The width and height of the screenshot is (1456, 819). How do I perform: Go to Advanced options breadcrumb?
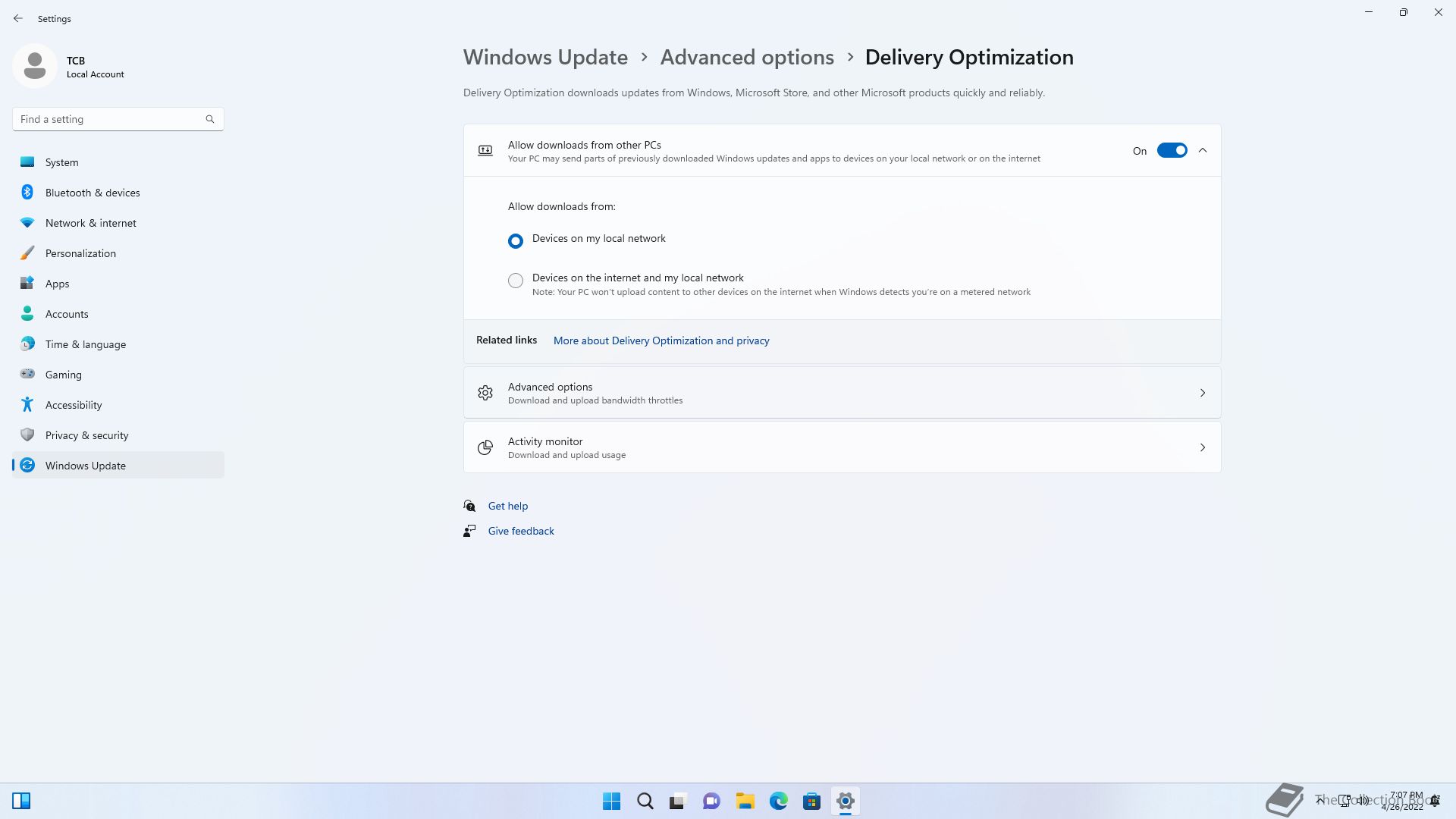click(x=747, y=58)
